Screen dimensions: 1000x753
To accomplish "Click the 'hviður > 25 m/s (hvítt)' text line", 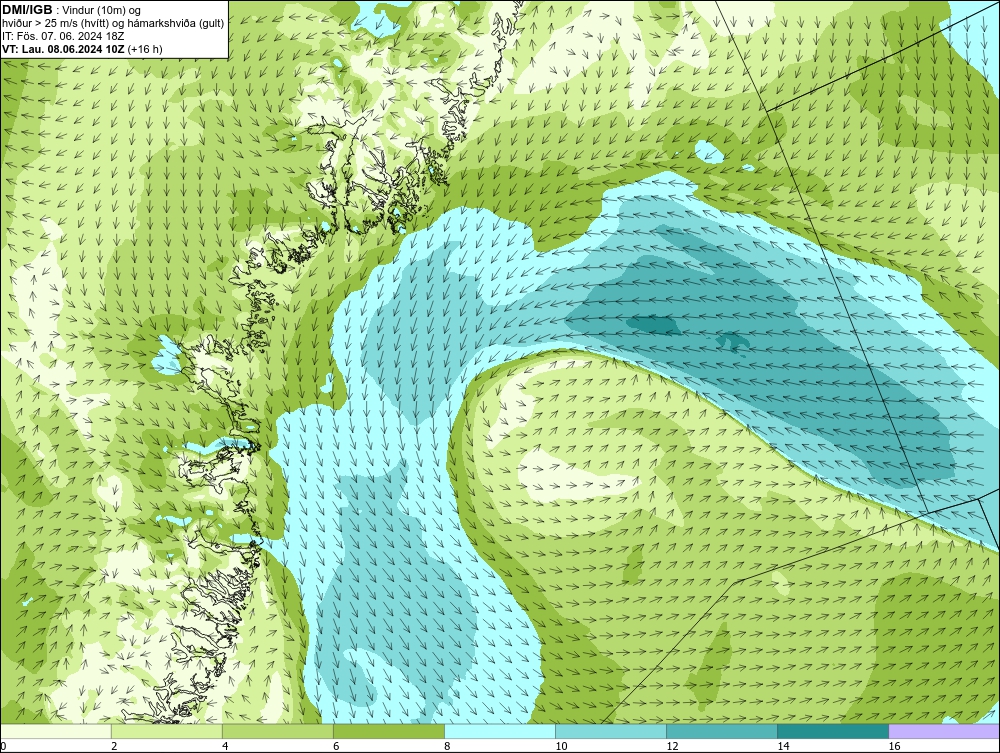I will click(x=113, y=24).
